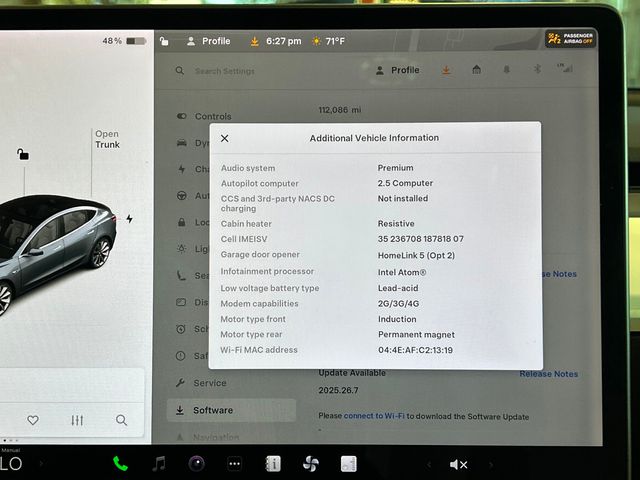640x480 pixels.
Task: Open the Navigation settings menu
Action: (208, 438)
